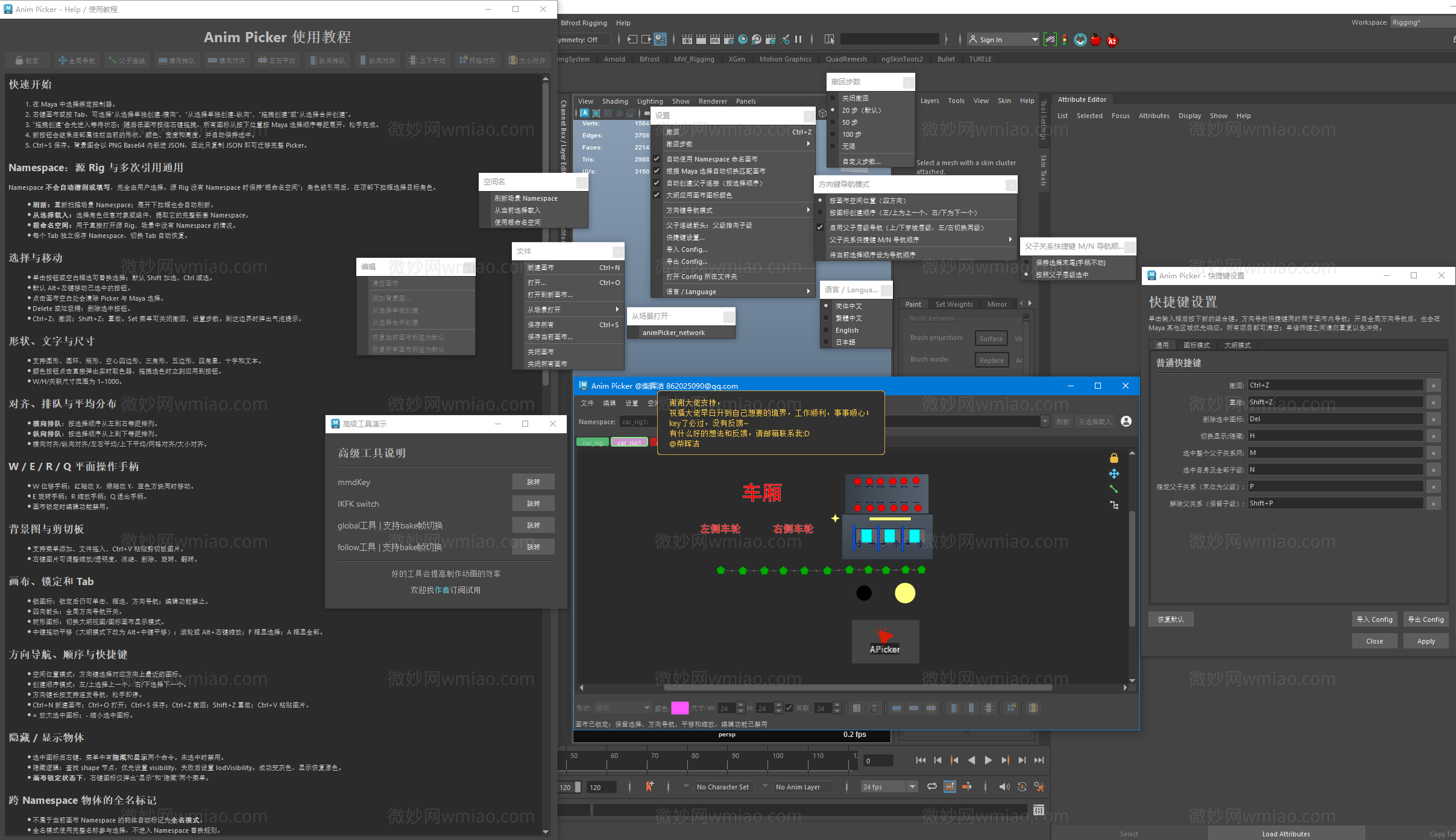
Task: Toggle the 大纲应用画布图标颜色 checkbox
Action: [657, 195]
